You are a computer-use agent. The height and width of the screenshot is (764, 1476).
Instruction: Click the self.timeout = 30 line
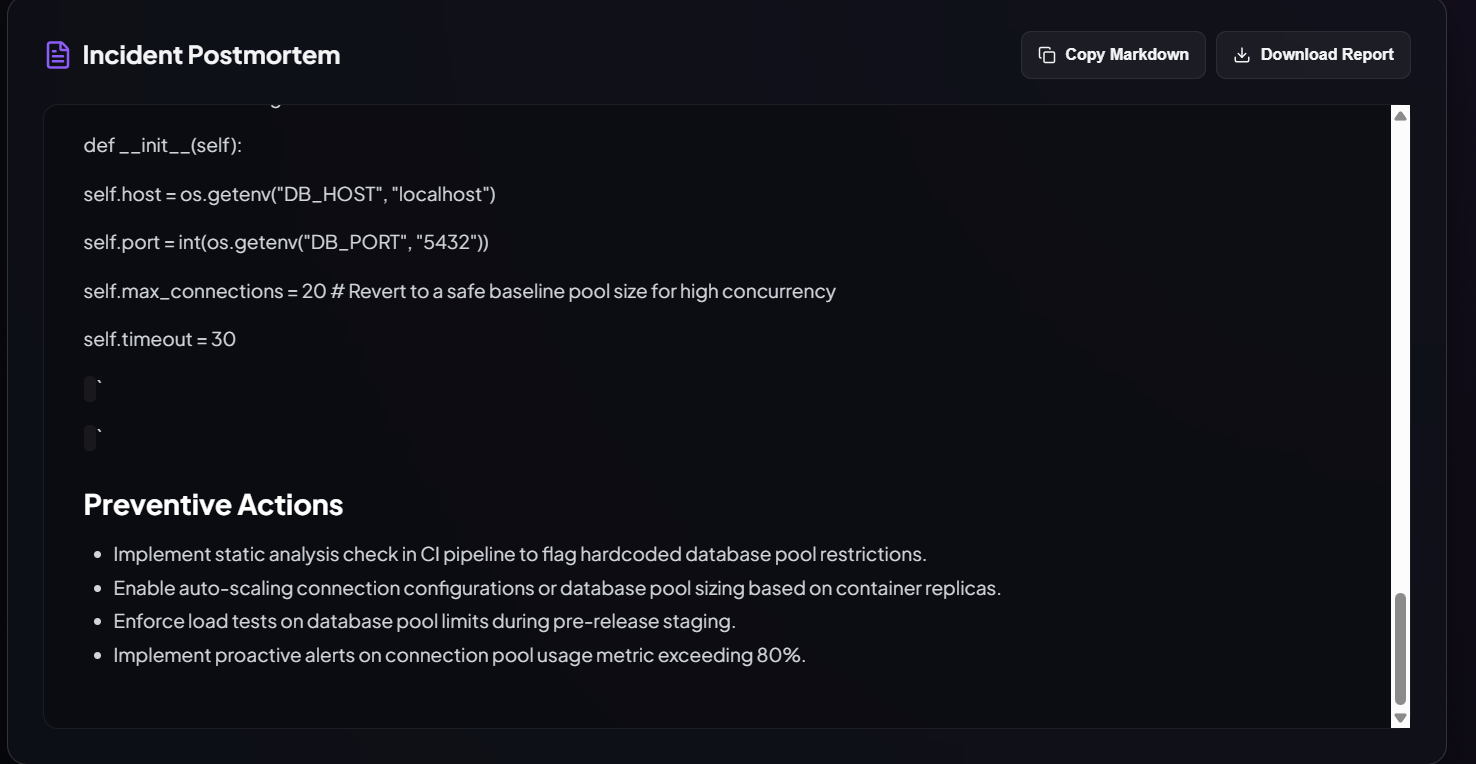pos(160,340)
